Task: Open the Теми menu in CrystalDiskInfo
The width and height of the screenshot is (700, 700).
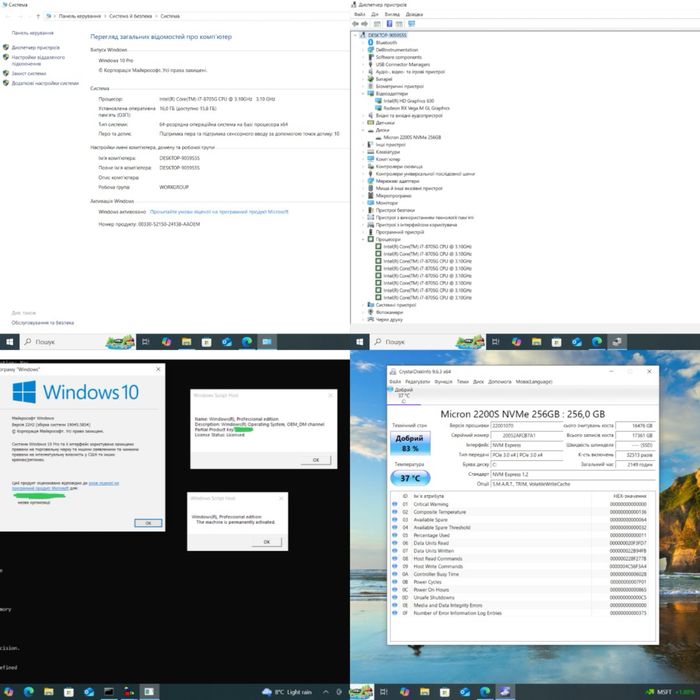Action: point(463,382)
